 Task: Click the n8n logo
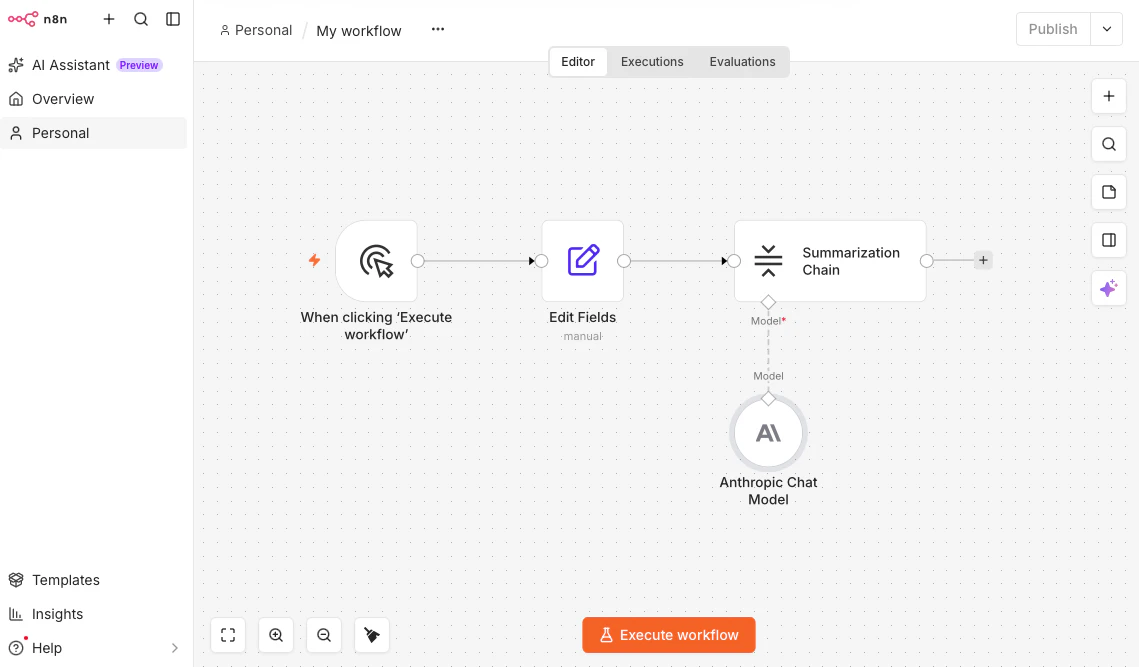37,19
